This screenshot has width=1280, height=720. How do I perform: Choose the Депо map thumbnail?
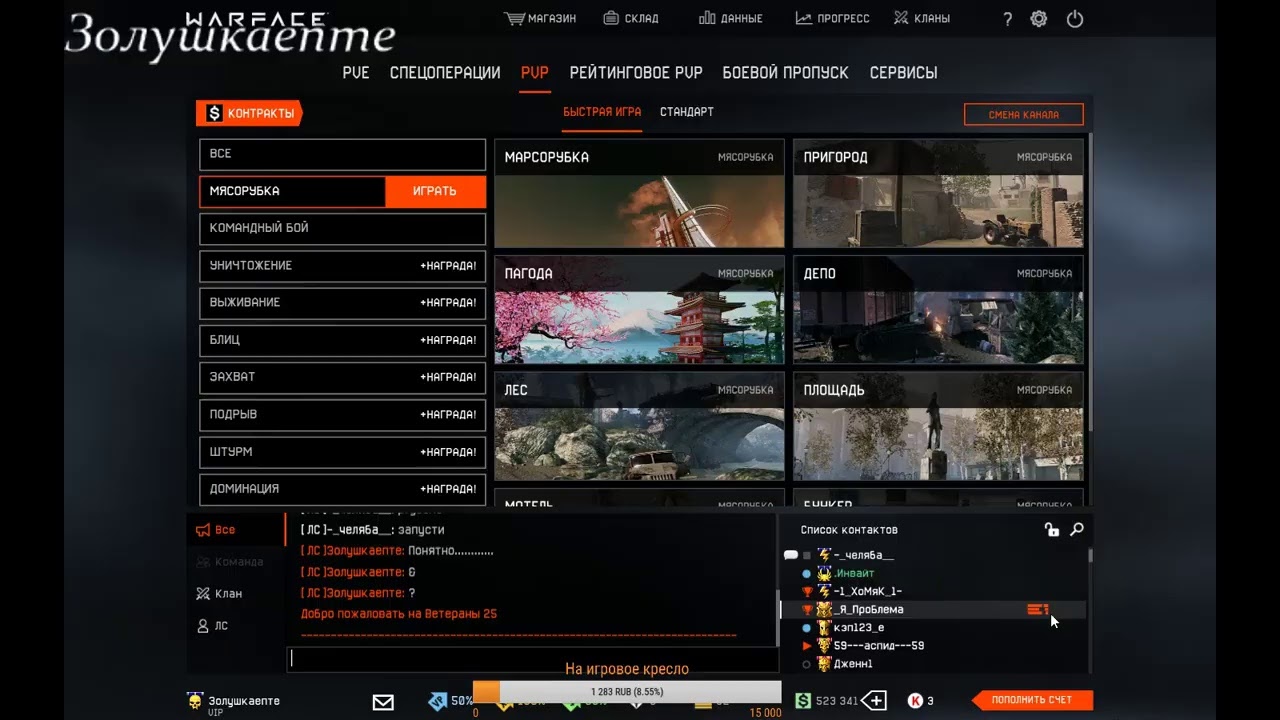coord(938,310)
